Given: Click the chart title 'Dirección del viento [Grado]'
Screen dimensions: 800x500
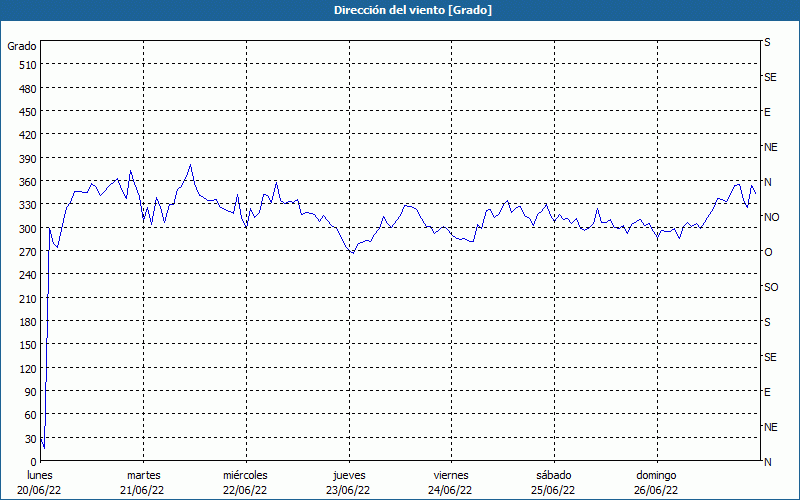Looking at the screenshot, I should (x=413, y=10).
